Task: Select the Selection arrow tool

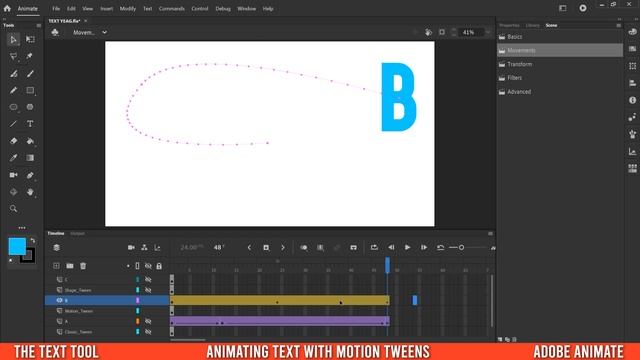Action: (13, 40)
